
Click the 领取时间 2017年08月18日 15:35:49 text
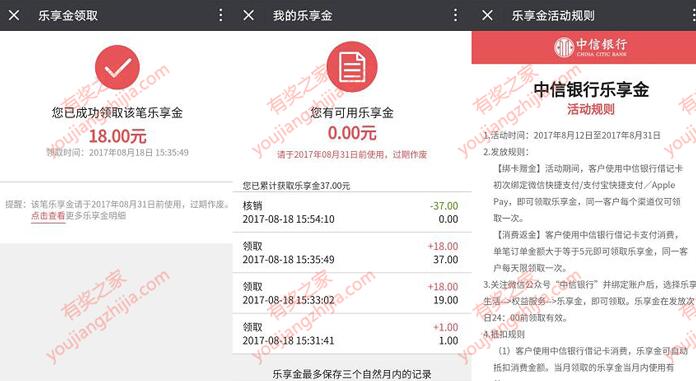pos(118,153)
